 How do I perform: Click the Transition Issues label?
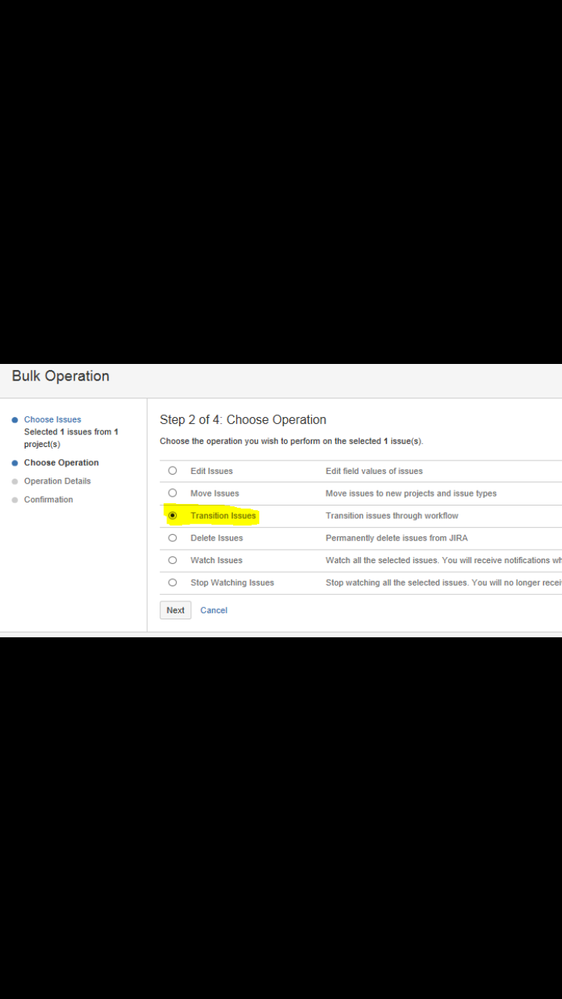point(223,515)
